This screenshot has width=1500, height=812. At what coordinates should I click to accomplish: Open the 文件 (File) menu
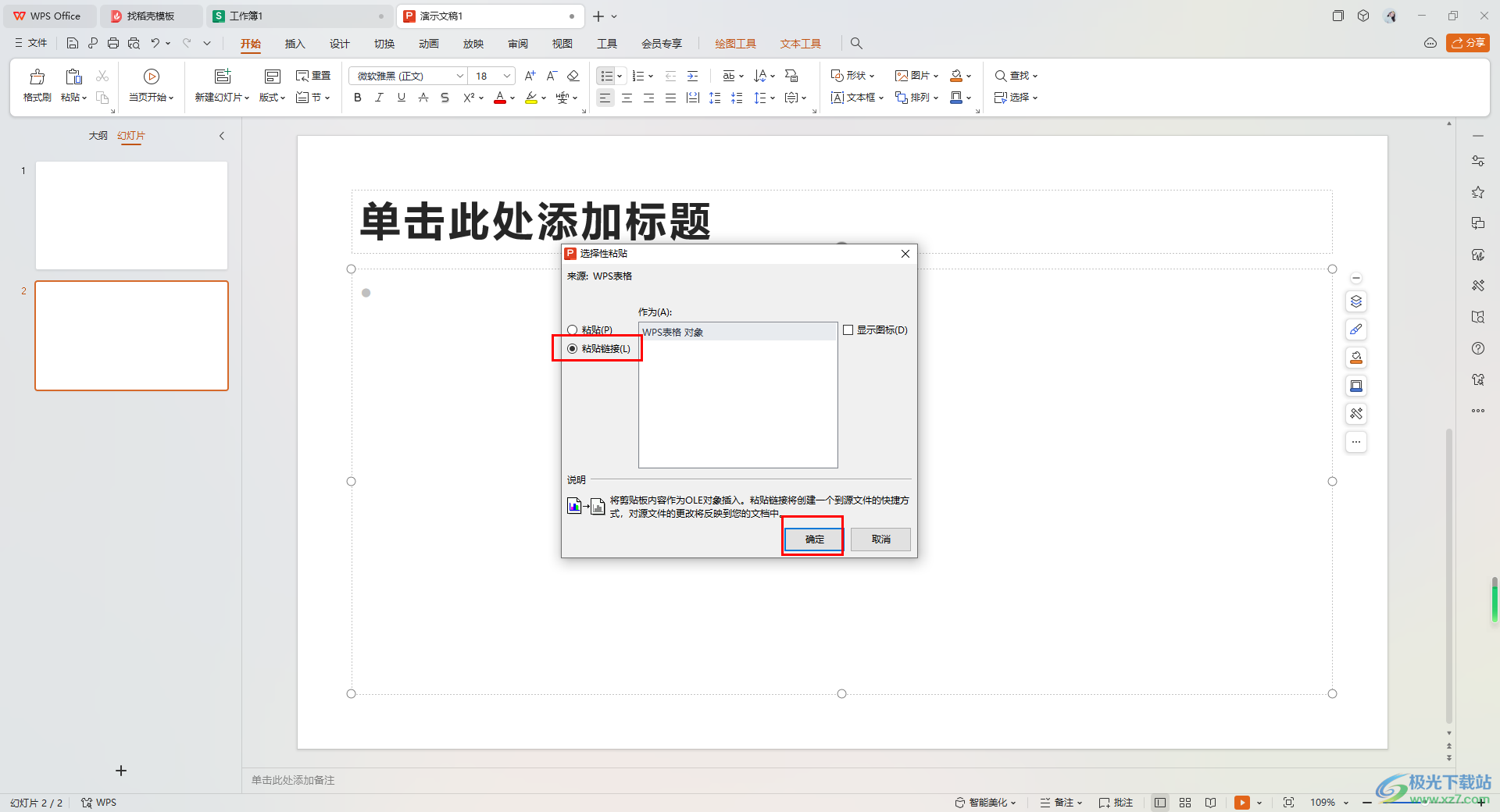31,43
